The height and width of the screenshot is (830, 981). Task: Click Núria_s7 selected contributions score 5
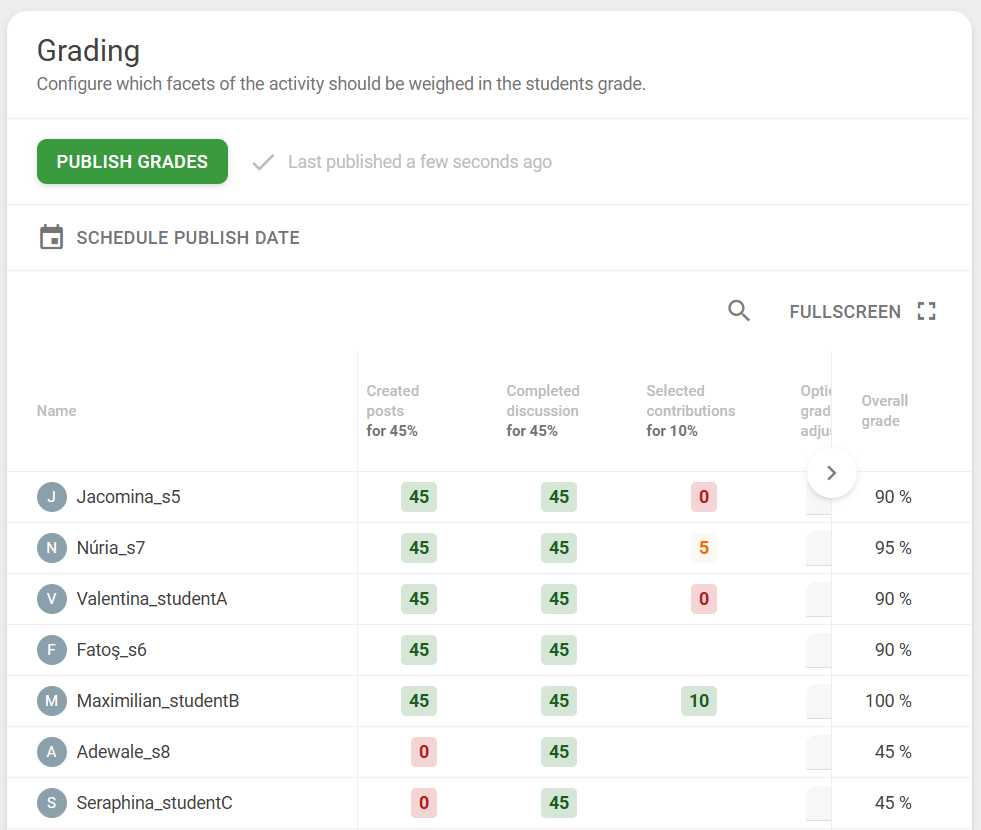tap(704, 548)
